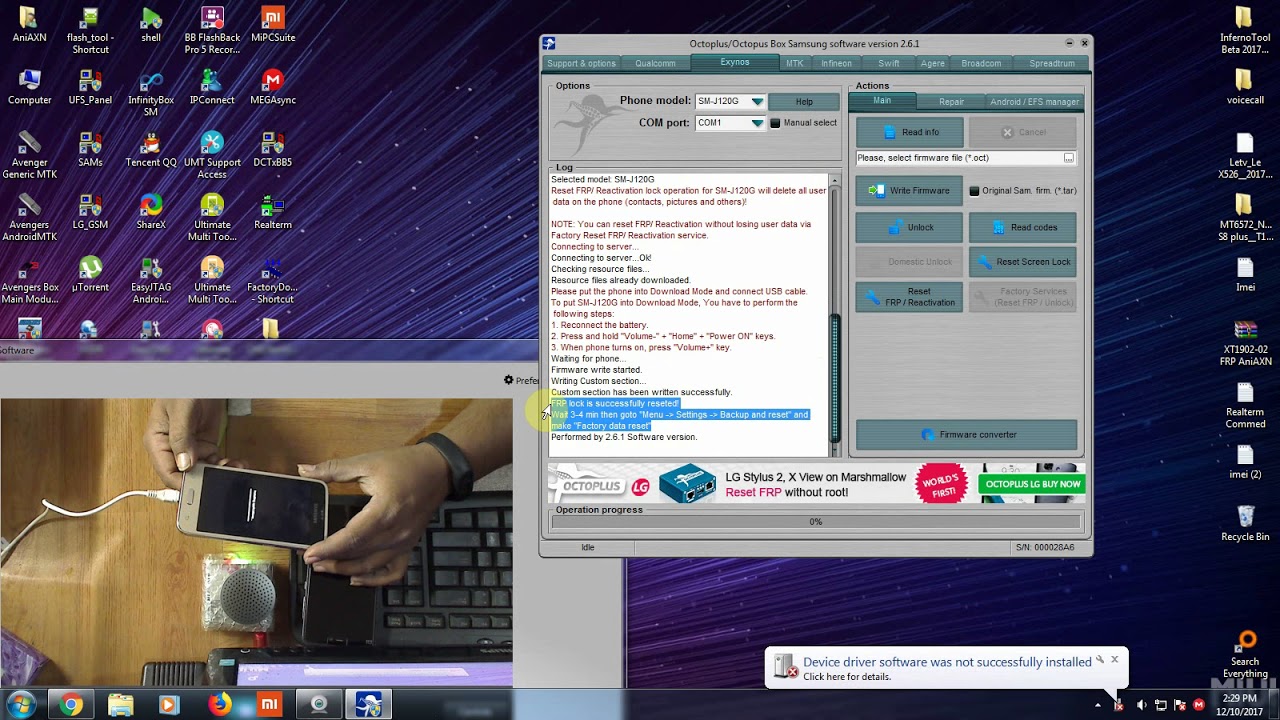Open the UFS_Panel desktop shortcut
This screenshot has height=720, width=1280.
90,88
